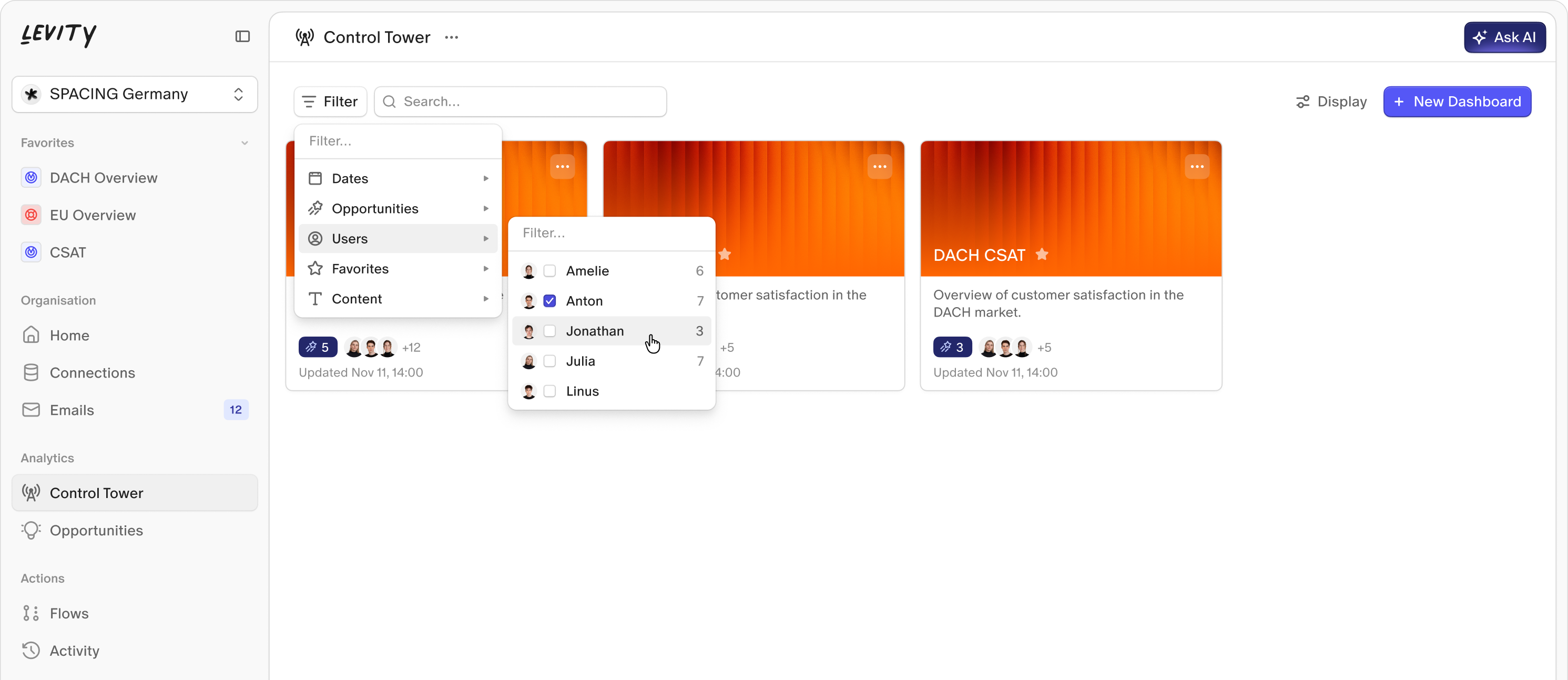Click DACH CSAT card more-options icon
Viewport: 1568px width, 680px height.
1196,167
